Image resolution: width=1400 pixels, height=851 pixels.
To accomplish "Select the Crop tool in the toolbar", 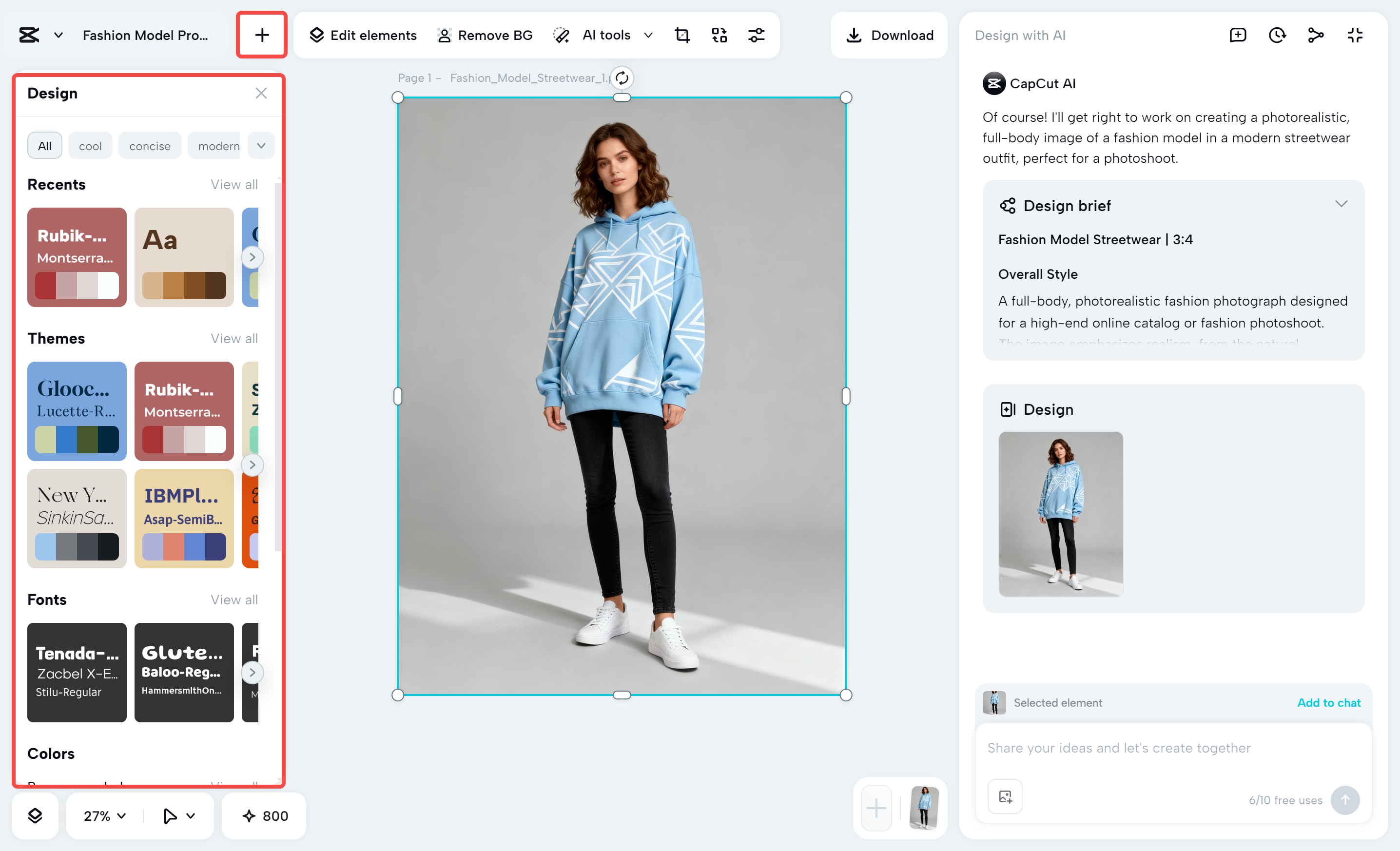I will [682, 35].
